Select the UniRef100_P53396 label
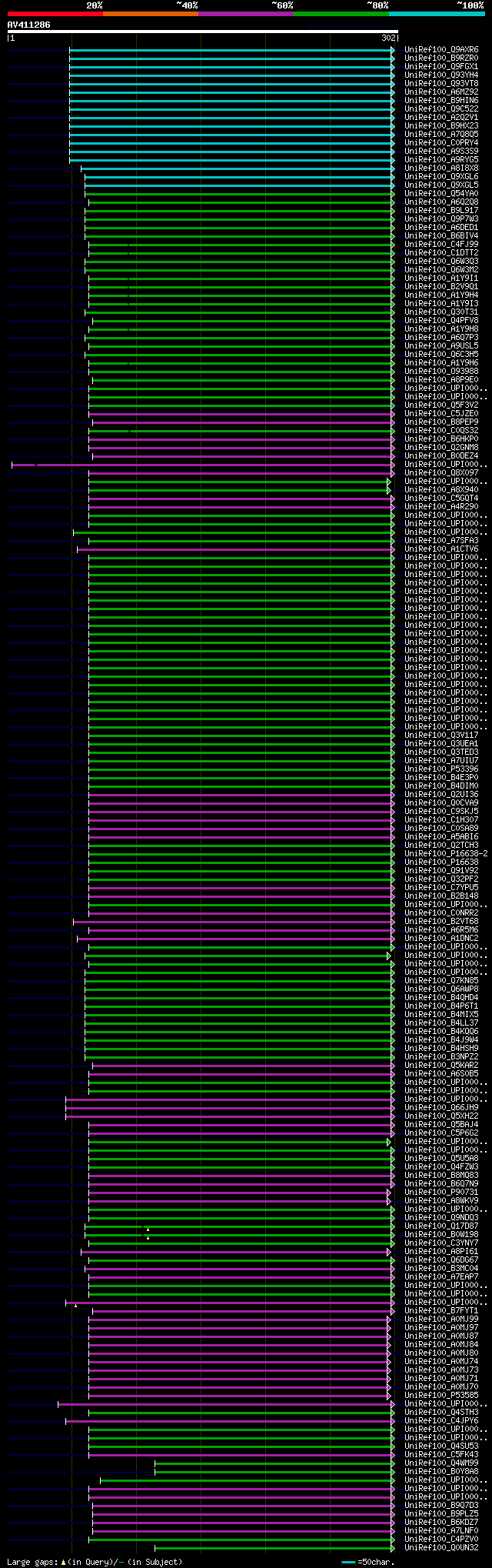The image size is (492, 1568). click(441, 769)
